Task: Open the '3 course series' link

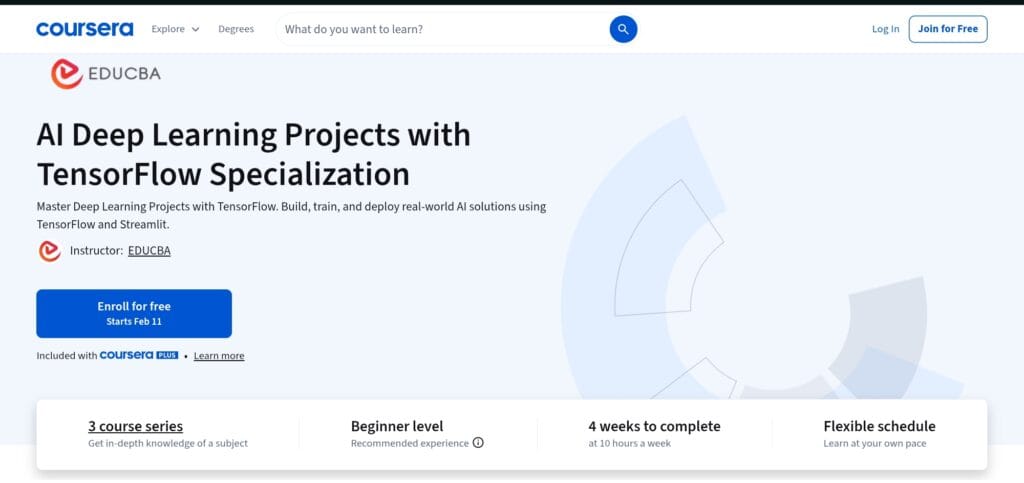Action: point(135,426)
